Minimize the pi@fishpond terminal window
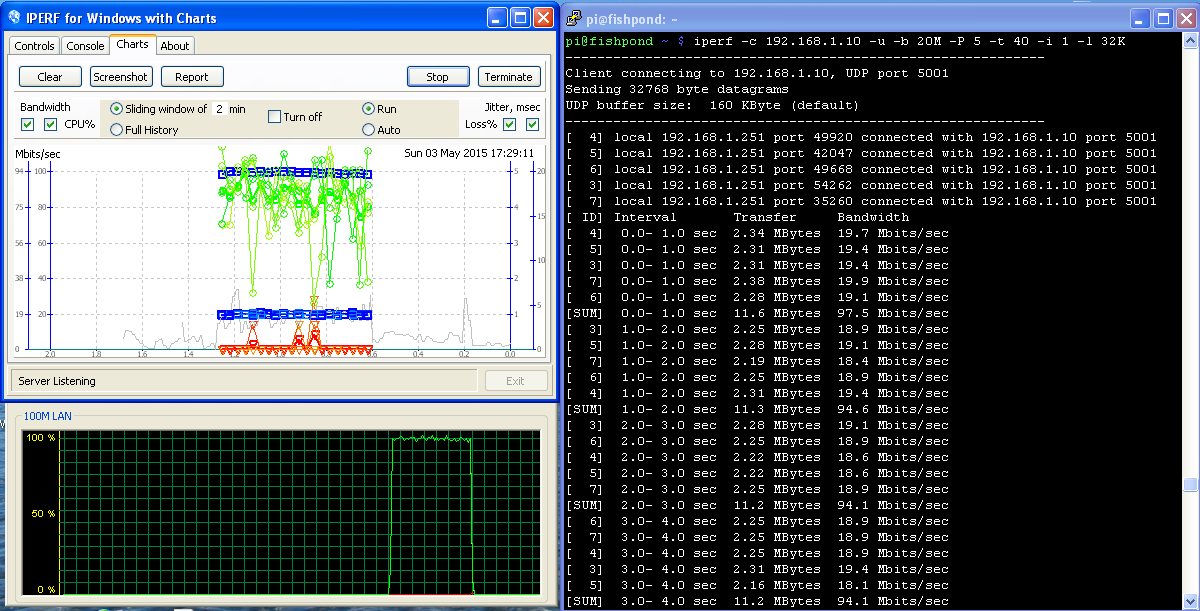1200x611 pixels. (x=1140, y=18)
